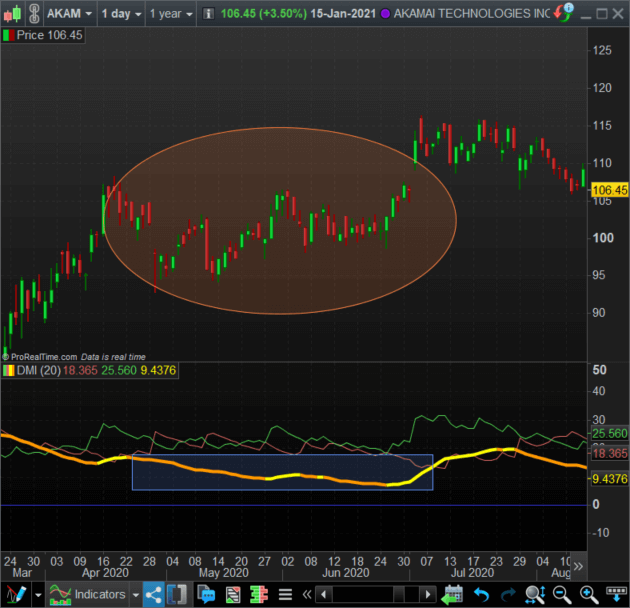
Task: Open the candlestick chart style icon
Action: [12, 14]
